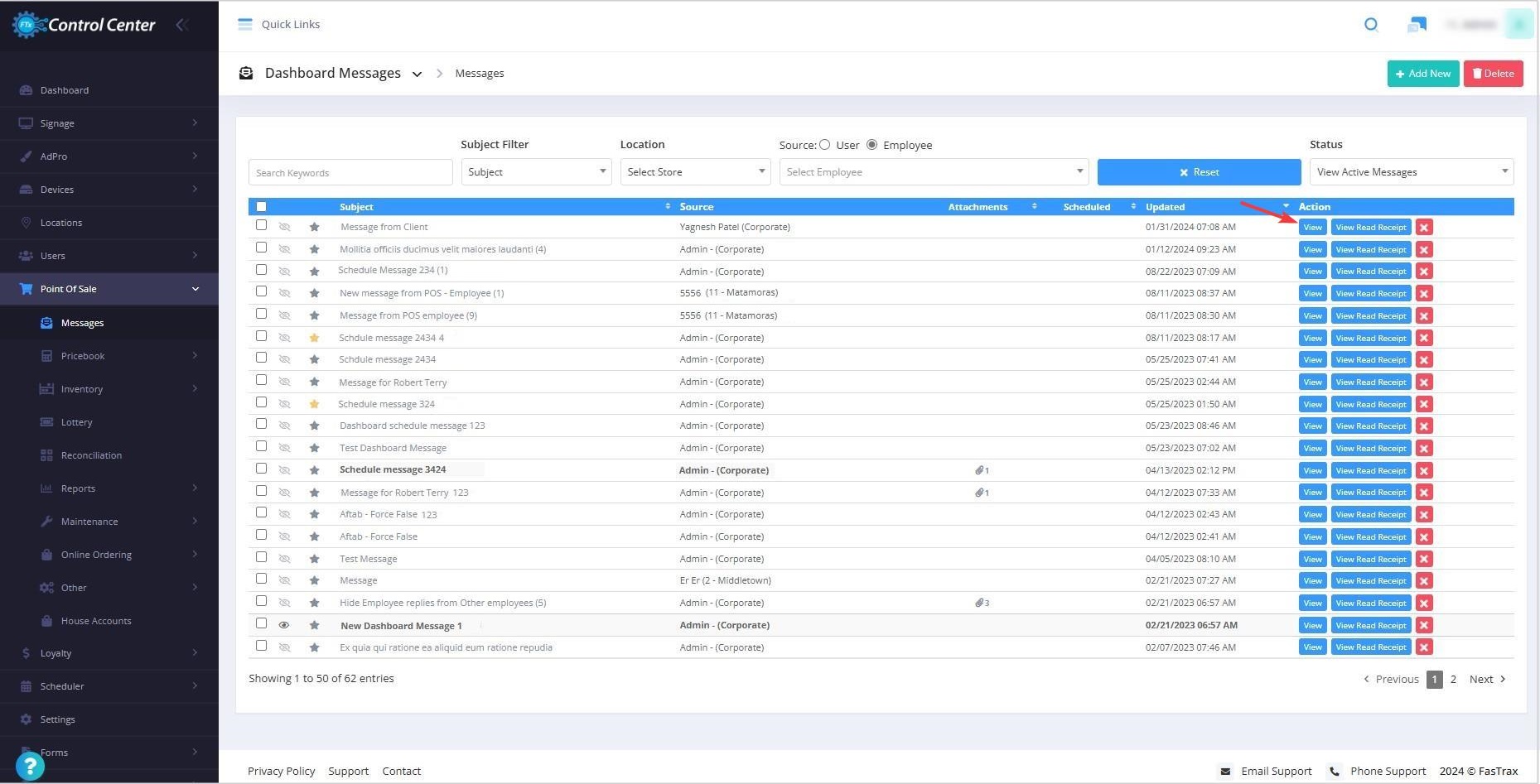The height and width of the screenshot is (784, 1540).
Task: Delete the Ex quia qui ratione row
Action: point(1424,647)
